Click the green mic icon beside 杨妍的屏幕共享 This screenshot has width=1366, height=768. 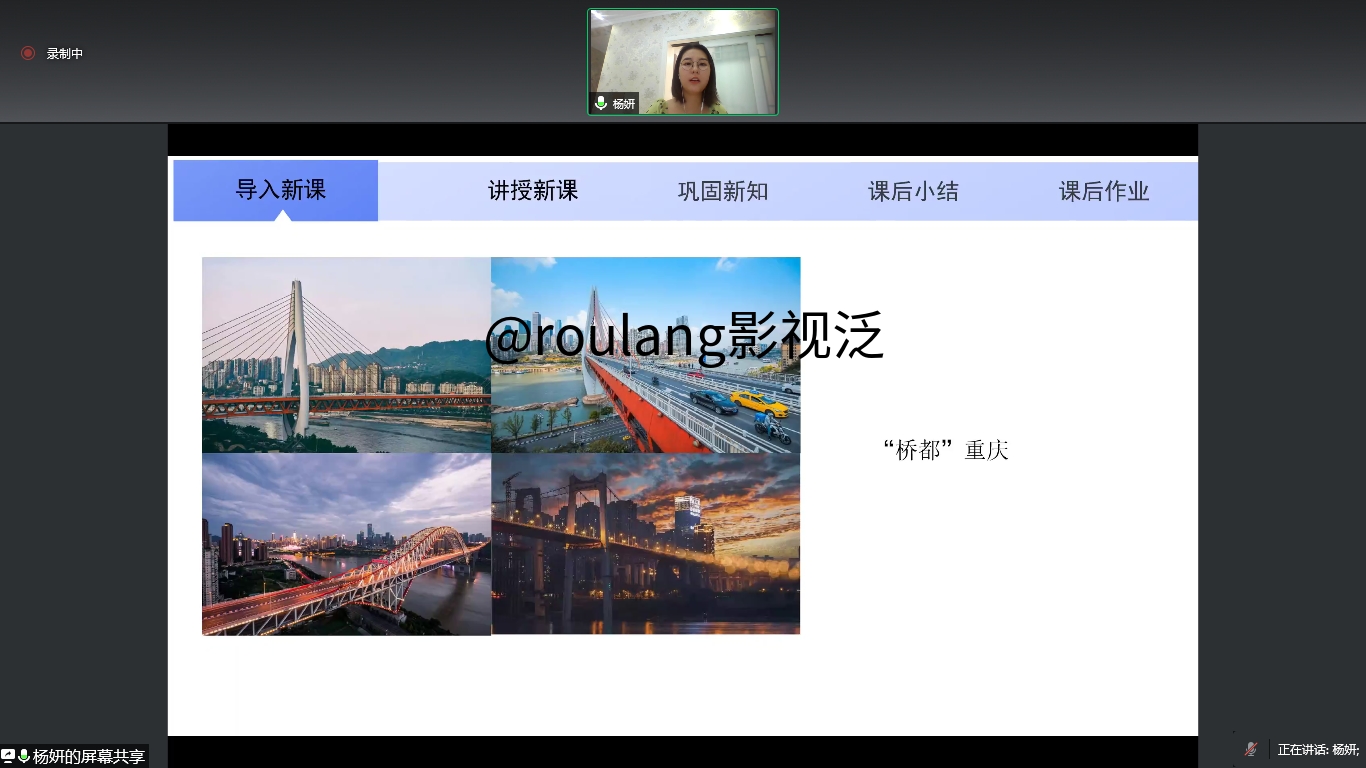point(24,756)
